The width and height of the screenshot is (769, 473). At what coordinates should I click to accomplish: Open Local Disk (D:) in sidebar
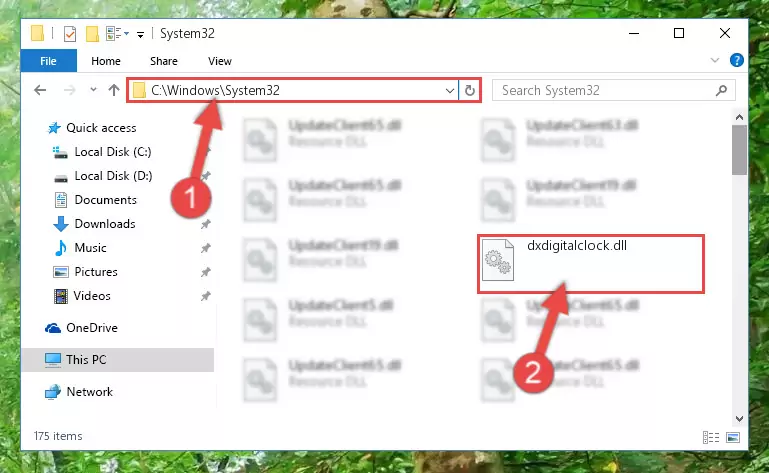coord(113,176)
